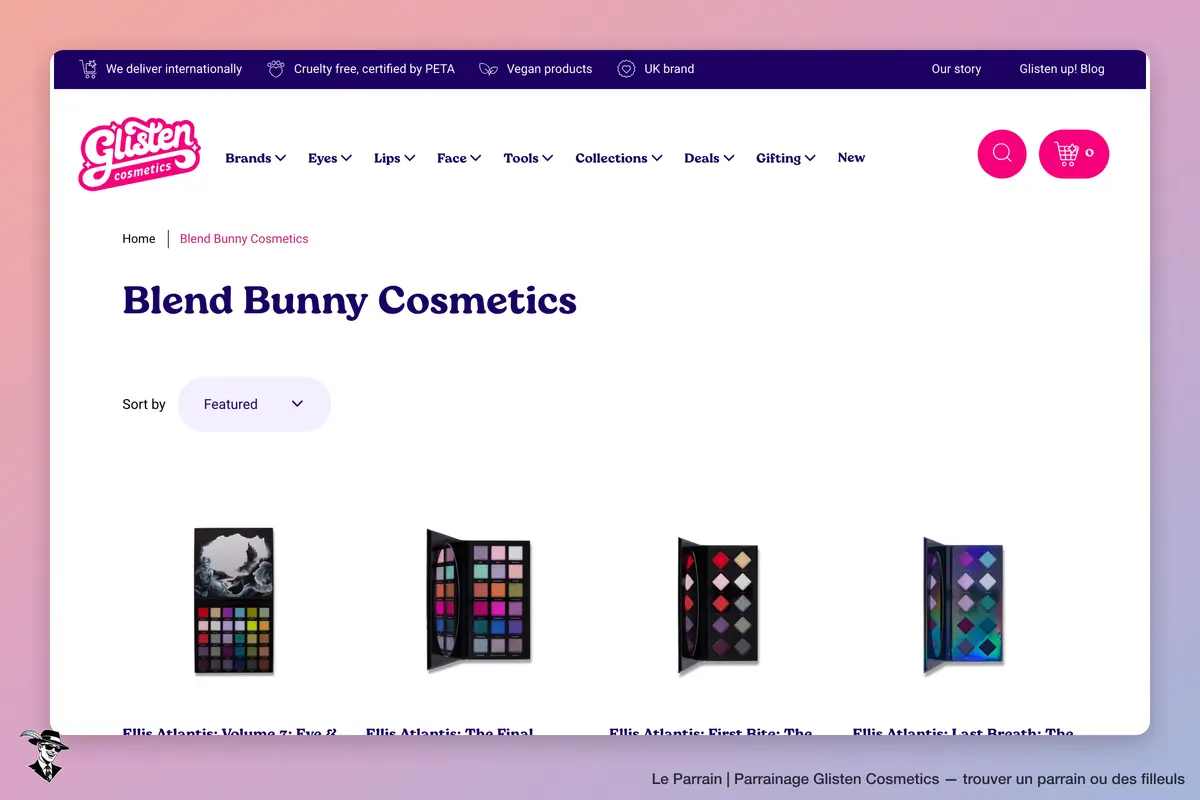
Task: Expand the Eyes menu
Action: click(x=330, y=158)
